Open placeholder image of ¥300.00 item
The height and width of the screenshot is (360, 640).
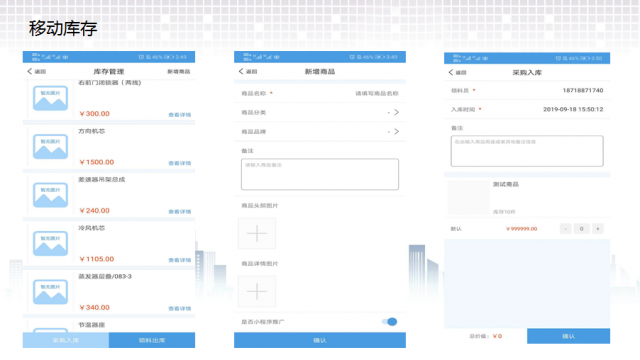[50, 98]
